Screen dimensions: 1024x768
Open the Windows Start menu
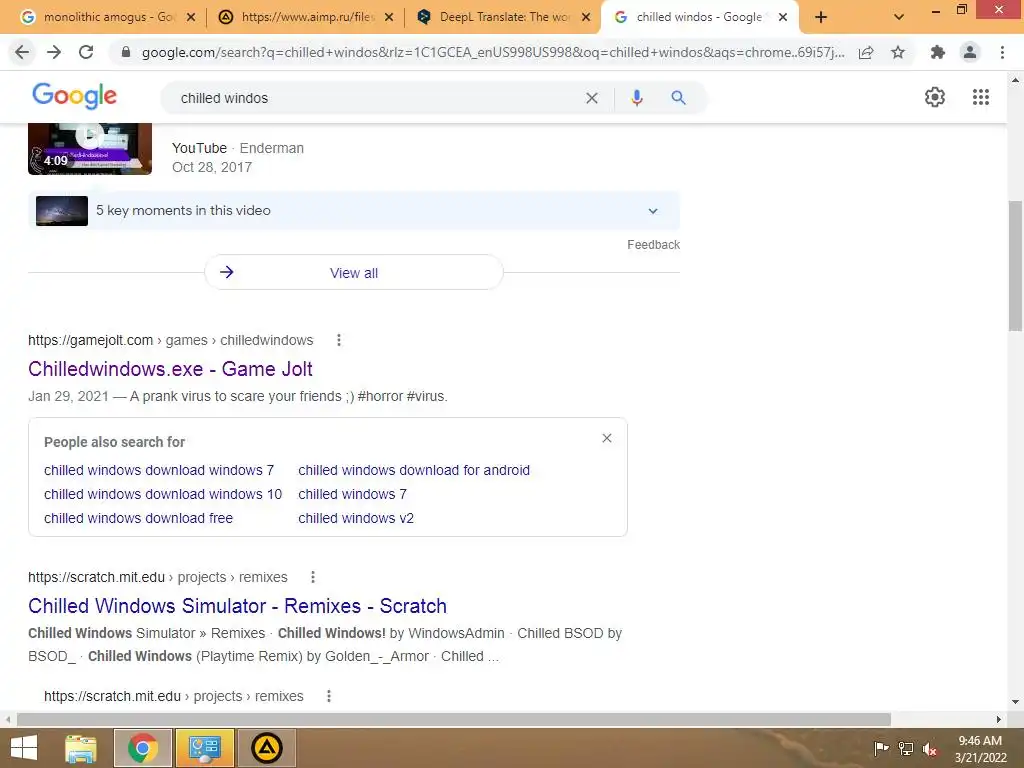(x=24, y=748)
